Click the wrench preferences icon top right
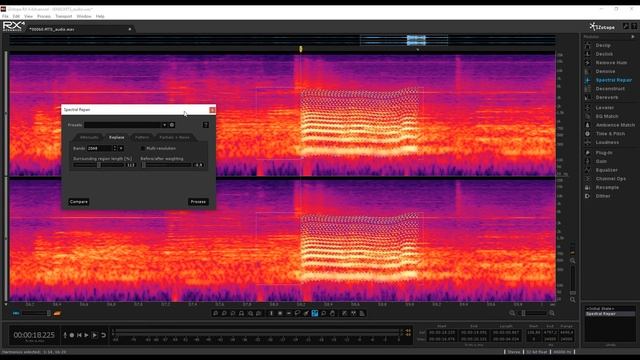This screenshot has height=360, width=640. (626, 26)
